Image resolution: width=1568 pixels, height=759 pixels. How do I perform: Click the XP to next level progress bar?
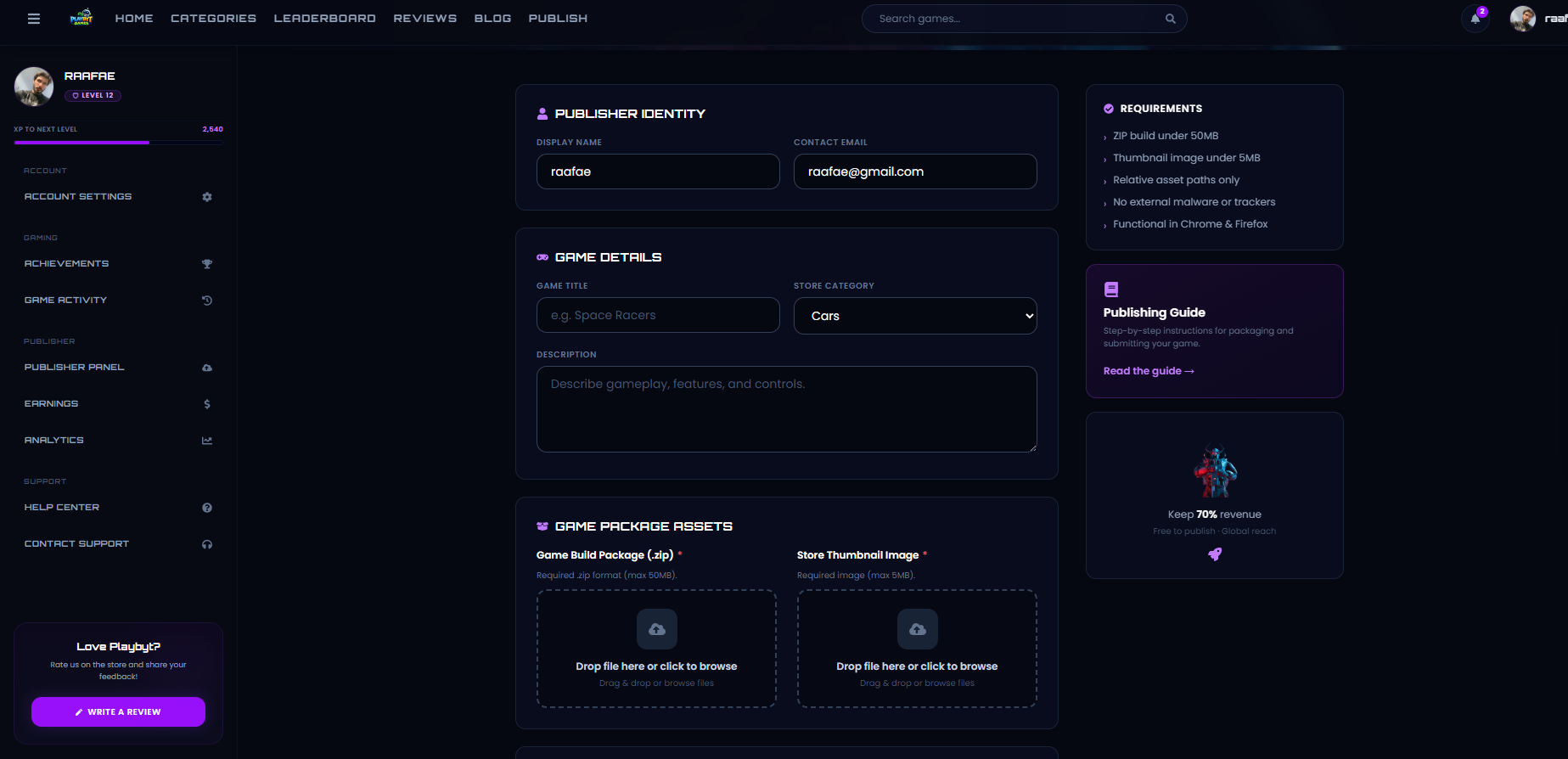118,143
